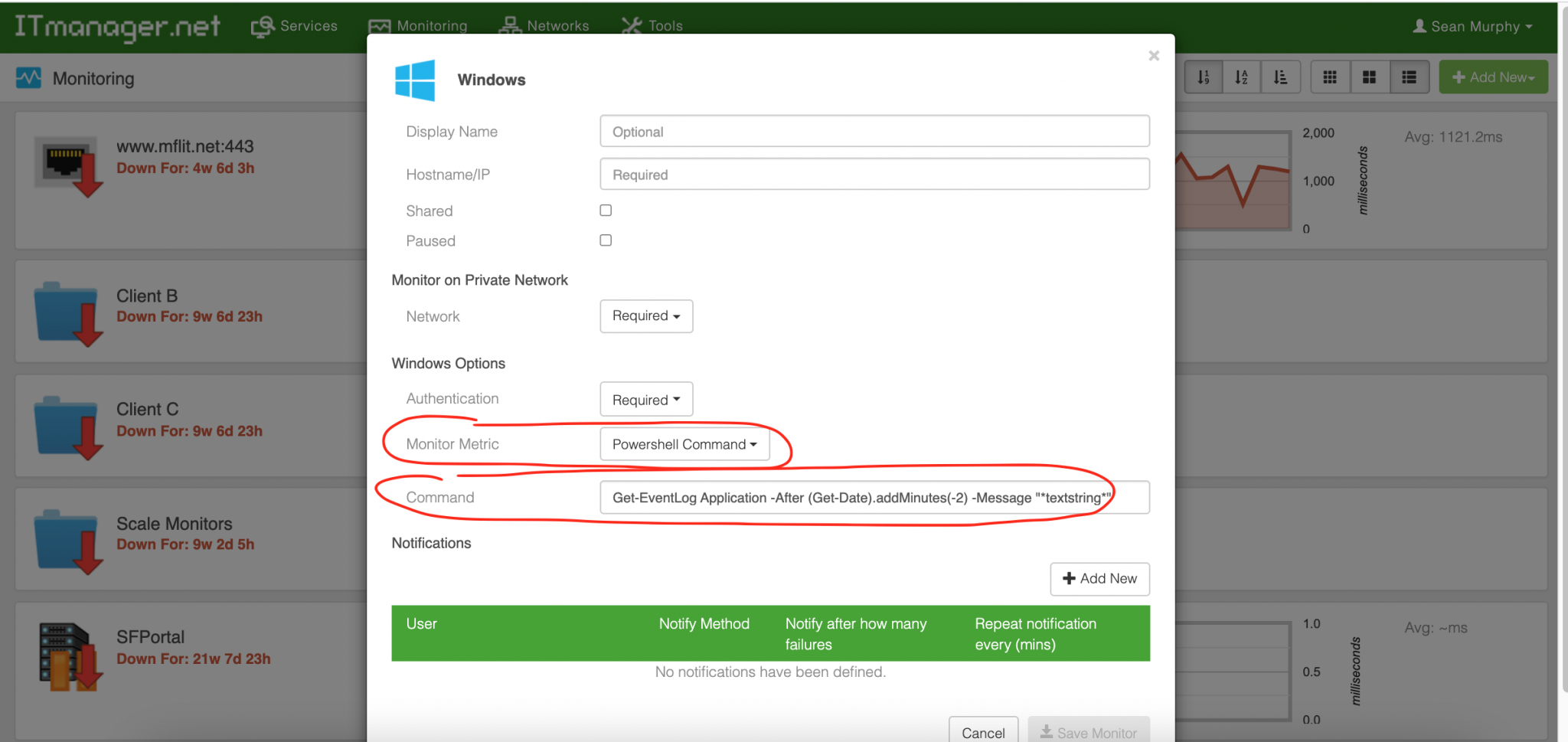Click the Monitoring waveform icon in the sidebar header

[x=28, y=77]
